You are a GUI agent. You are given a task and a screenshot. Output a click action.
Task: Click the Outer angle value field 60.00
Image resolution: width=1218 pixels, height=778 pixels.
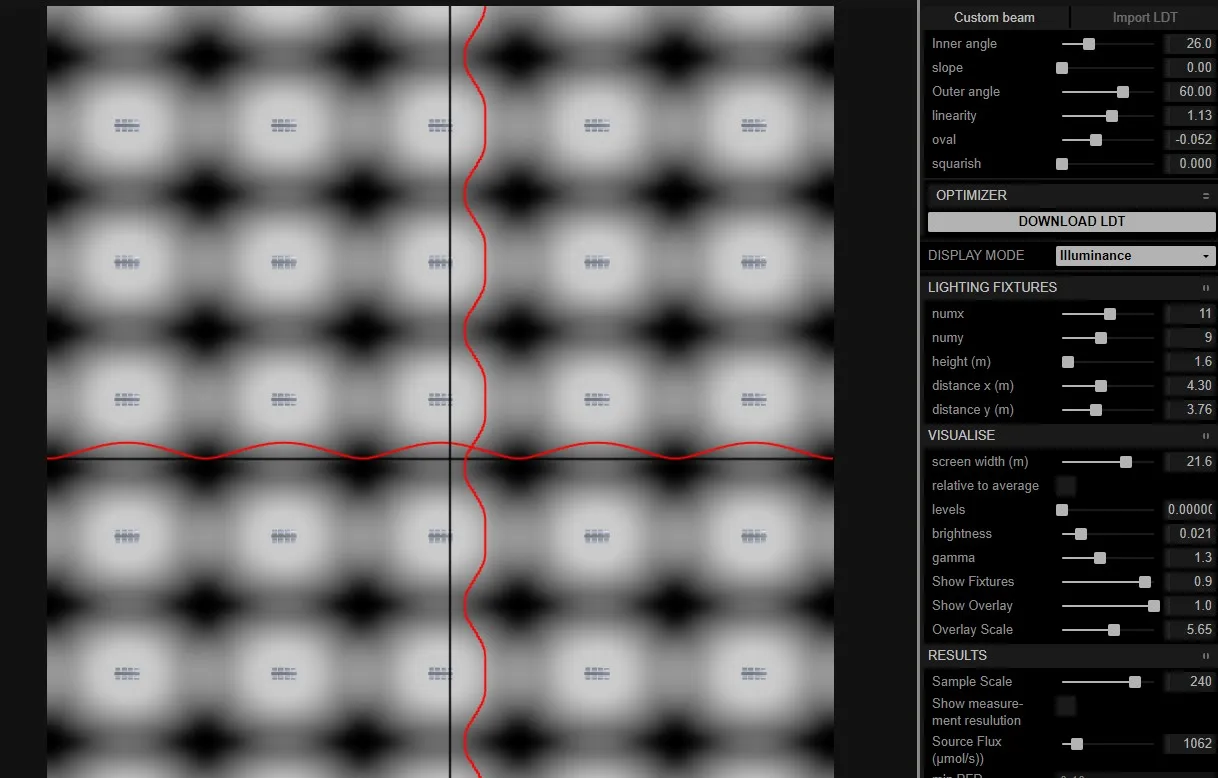[1190, 92]
